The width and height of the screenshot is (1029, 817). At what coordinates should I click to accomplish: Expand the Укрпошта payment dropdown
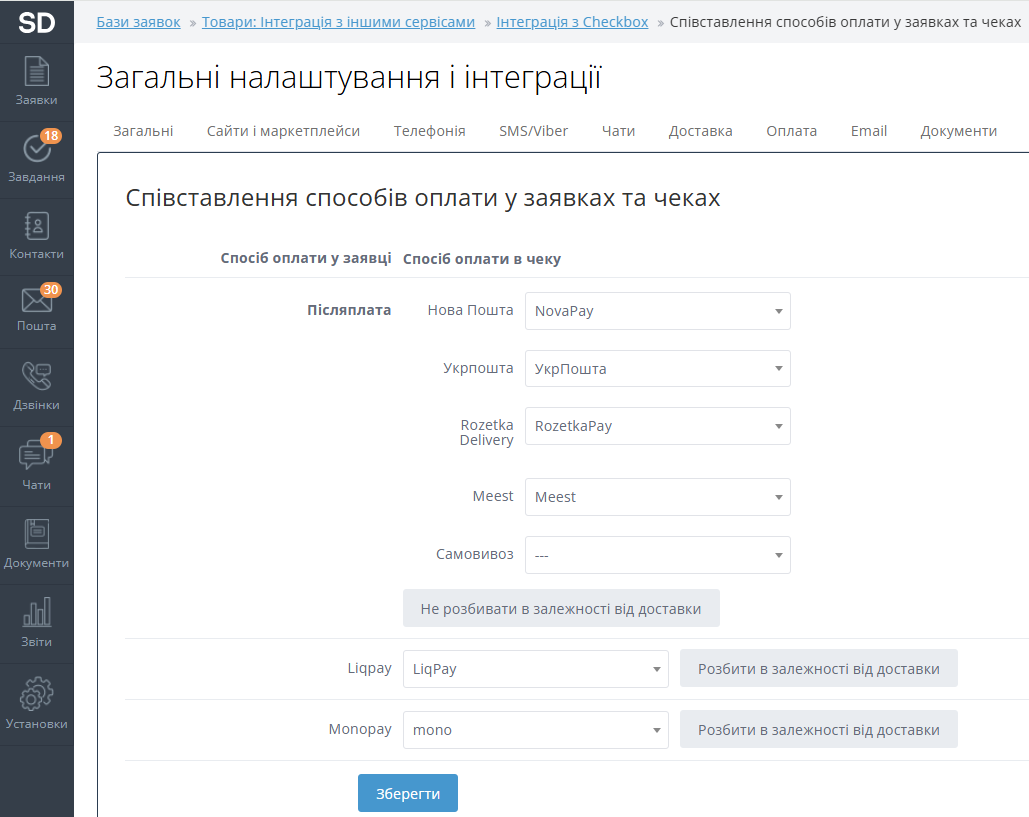(x=657, y=369)
